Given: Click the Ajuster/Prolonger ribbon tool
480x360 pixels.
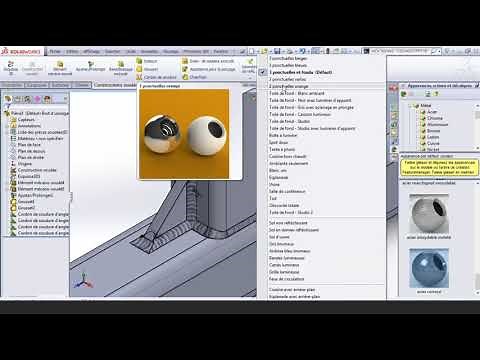Looking at the screenshot, I should (x=90, y=66).
